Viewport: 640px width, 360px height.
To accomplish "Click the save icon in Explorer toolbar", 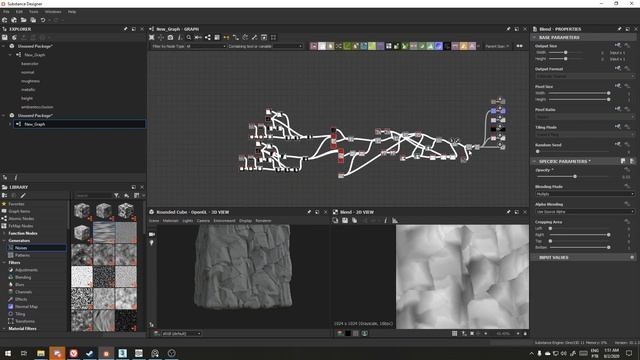I will point(5,38).
